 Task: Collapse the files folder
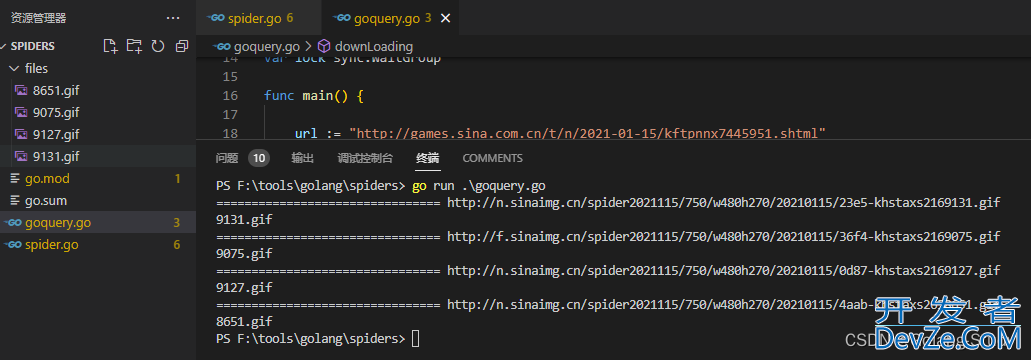[98, 68]
